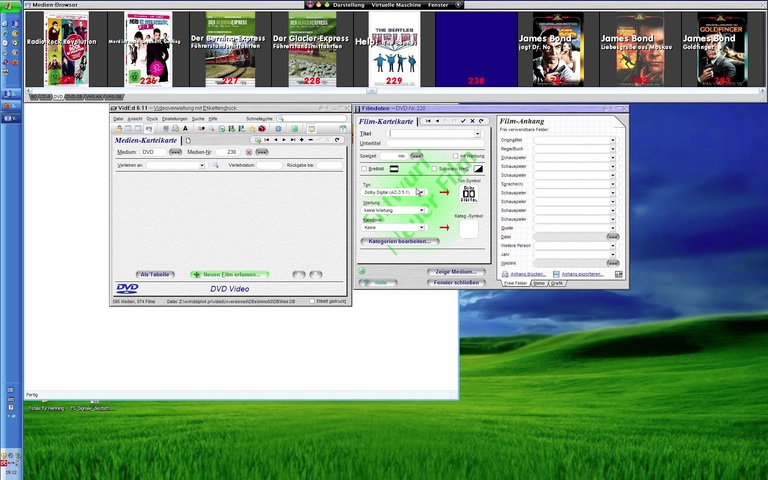768x480 pixels.
Task: Click the Medien-Browser left scroll arrow
Action: click(28, 91)
